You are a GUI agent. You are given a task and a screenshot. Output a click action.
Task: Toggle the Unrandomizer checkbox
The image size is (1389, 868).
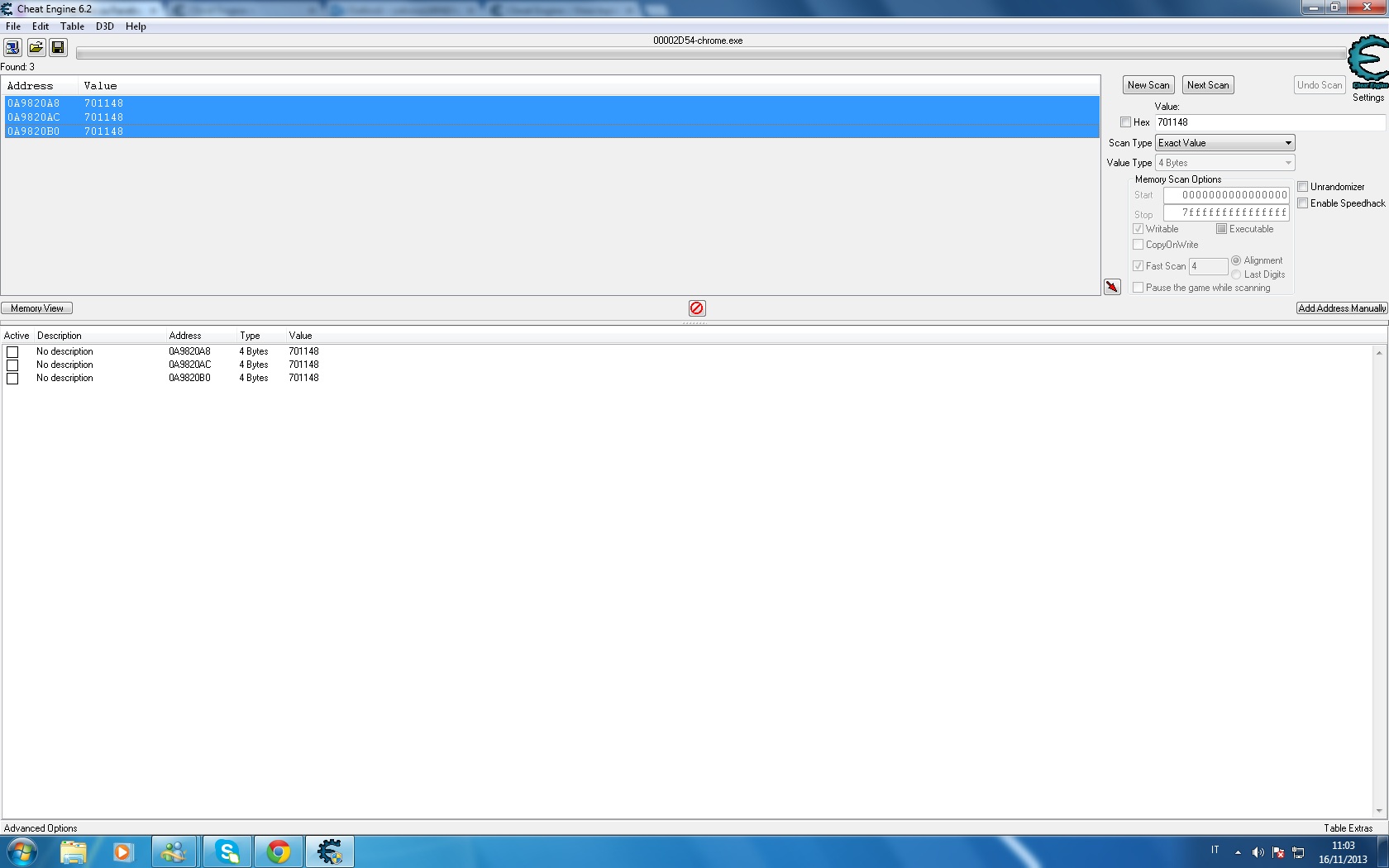point(1303,187)
